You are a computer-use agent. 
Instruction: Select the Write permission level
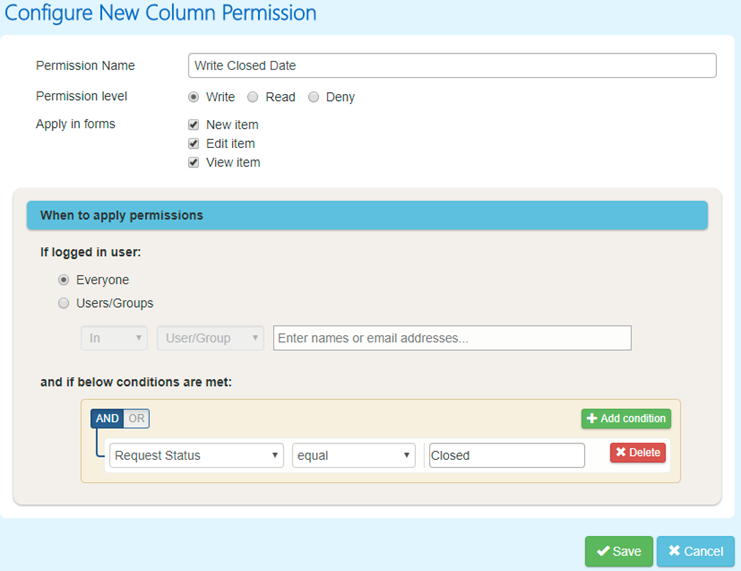pos(193,97)
